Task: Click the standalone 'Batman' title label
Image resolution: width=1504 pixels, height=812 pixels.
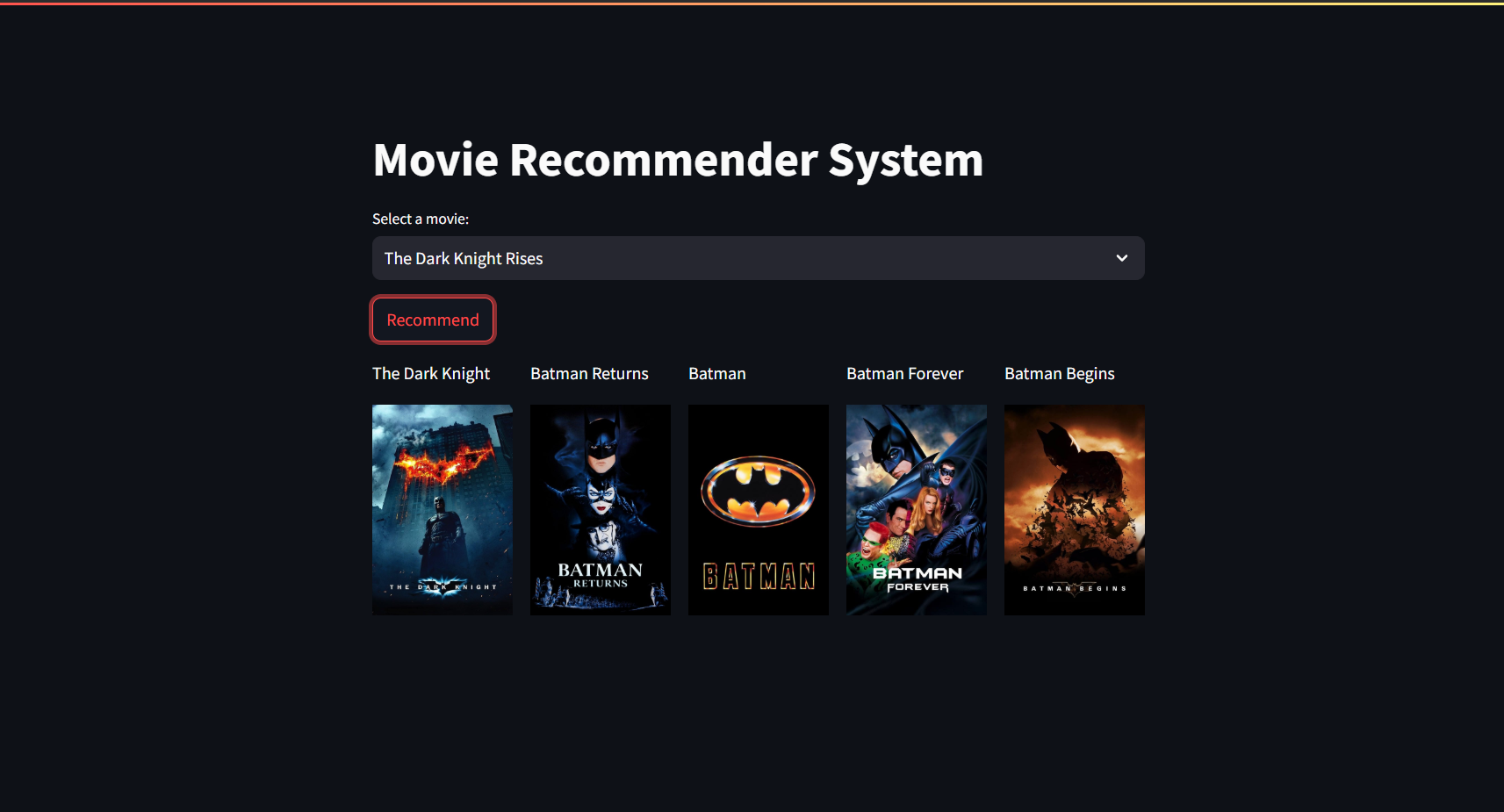Action: [x=717, y=374]
